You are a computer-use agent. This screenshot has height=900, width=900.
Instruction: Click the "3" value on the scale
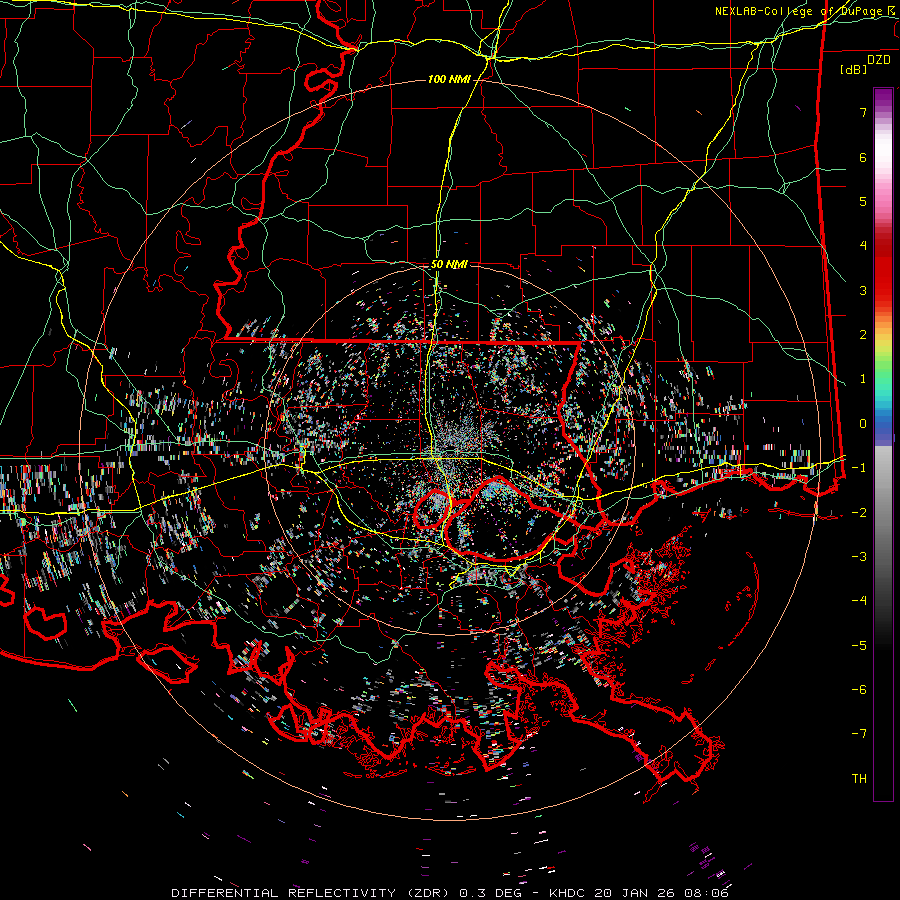863,290
